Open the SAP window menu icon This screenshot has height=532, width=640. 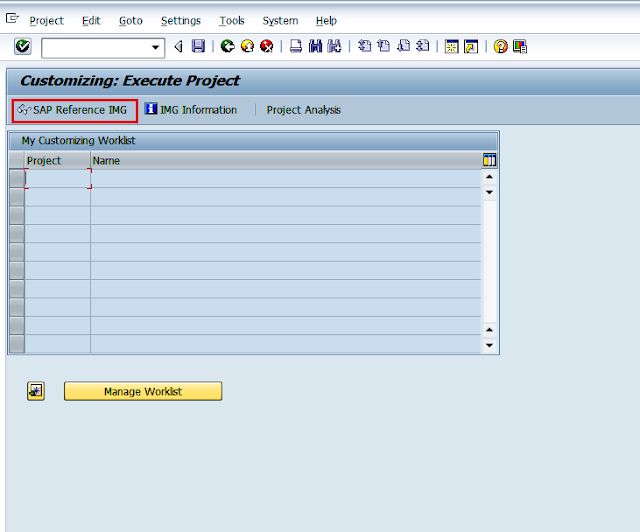tap(12, 18)
